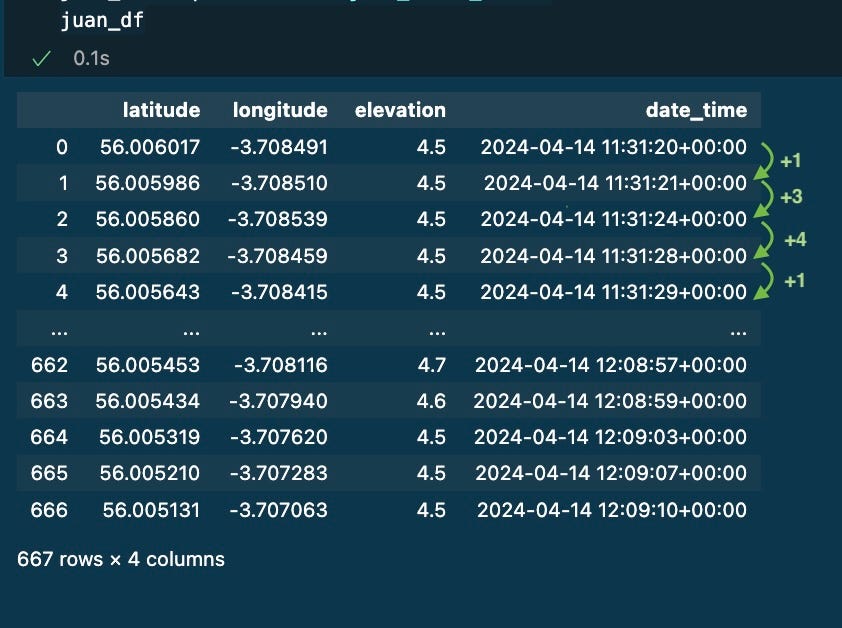This screenshot has width=842, height=628.
Task: Click the timestamp 2024-04-14 11:31:28+00:00
Action: coord(613,256)
